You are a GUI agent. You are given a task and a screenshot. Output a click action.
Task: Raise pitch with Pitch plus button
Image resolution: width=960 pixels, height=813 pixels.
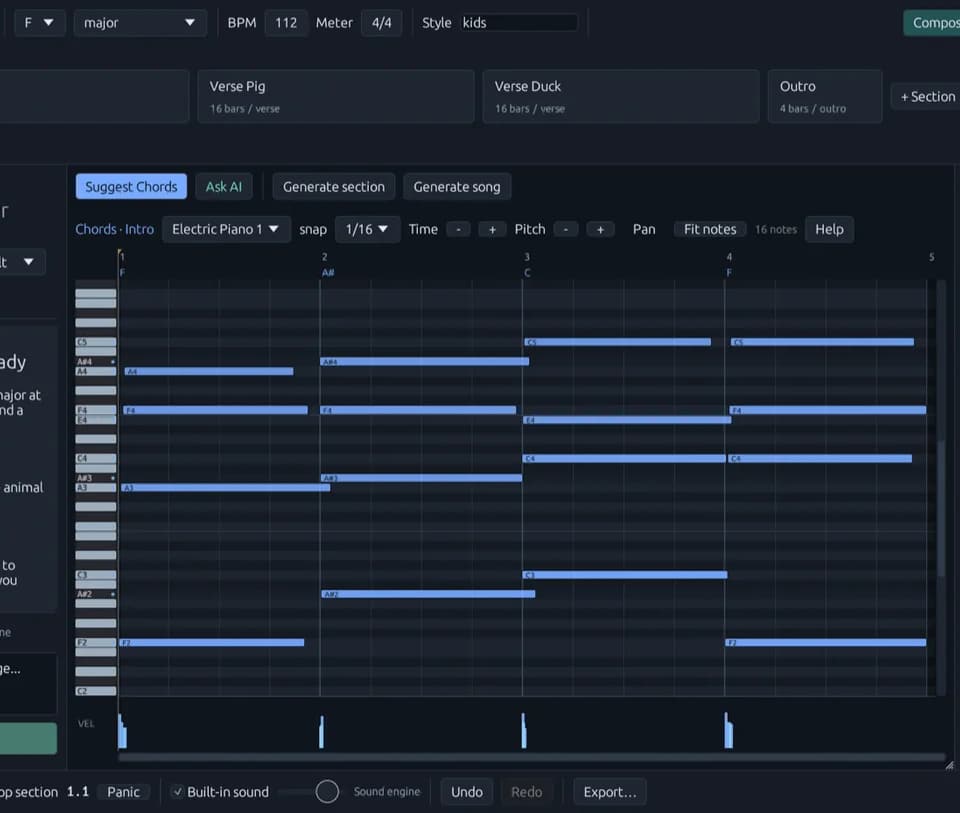pos(600,229)
